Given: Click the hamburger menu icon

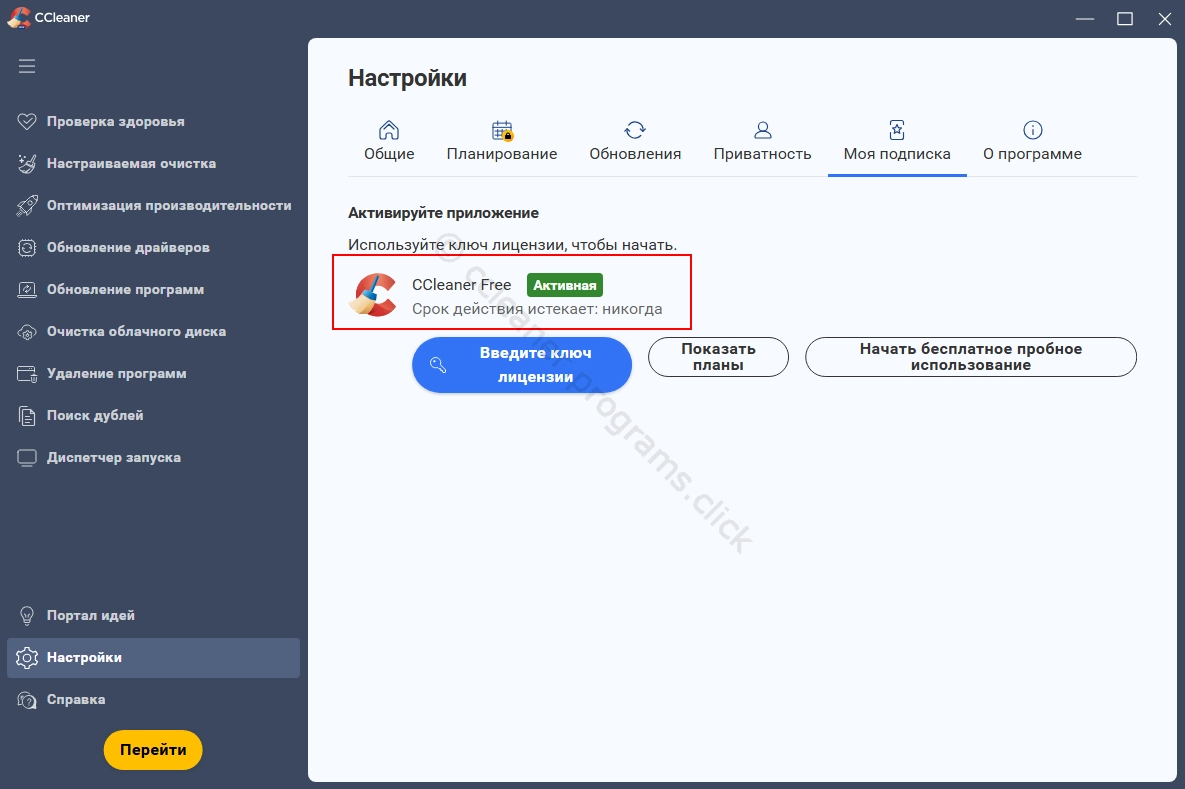Looking at the screenshot, I should 27,66.
